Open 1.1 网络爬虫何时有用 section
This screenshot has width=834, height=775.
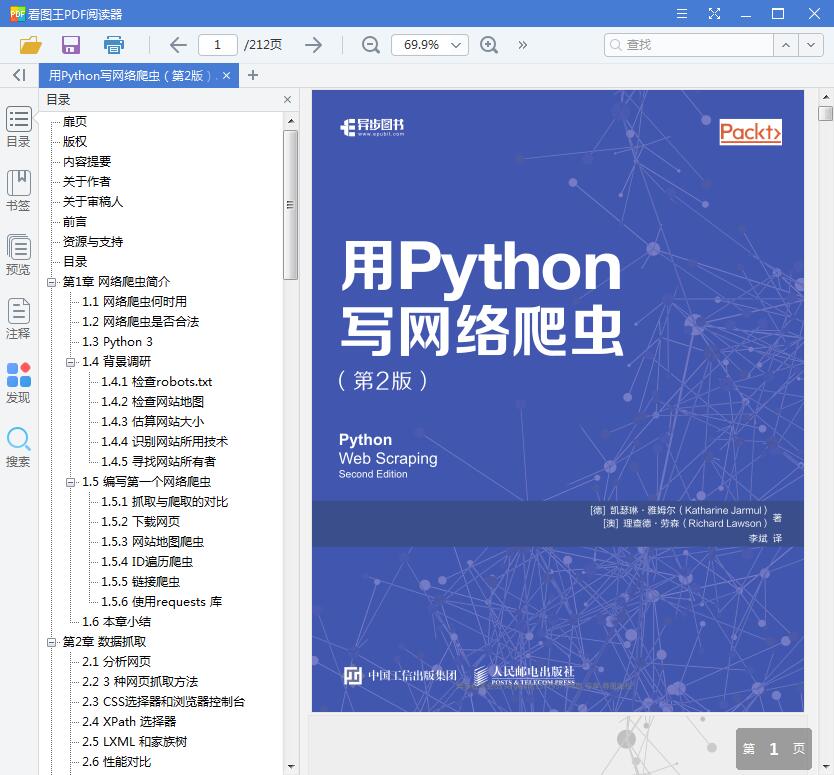coord(134,302)
